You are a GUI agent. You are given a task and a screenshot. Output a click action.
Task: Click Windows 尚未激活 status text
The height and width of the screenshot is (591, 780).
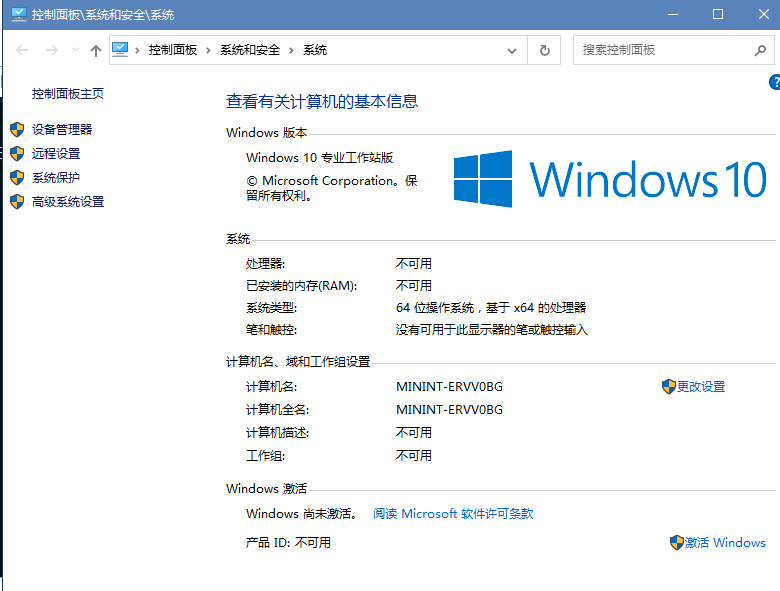click(301, 513)
